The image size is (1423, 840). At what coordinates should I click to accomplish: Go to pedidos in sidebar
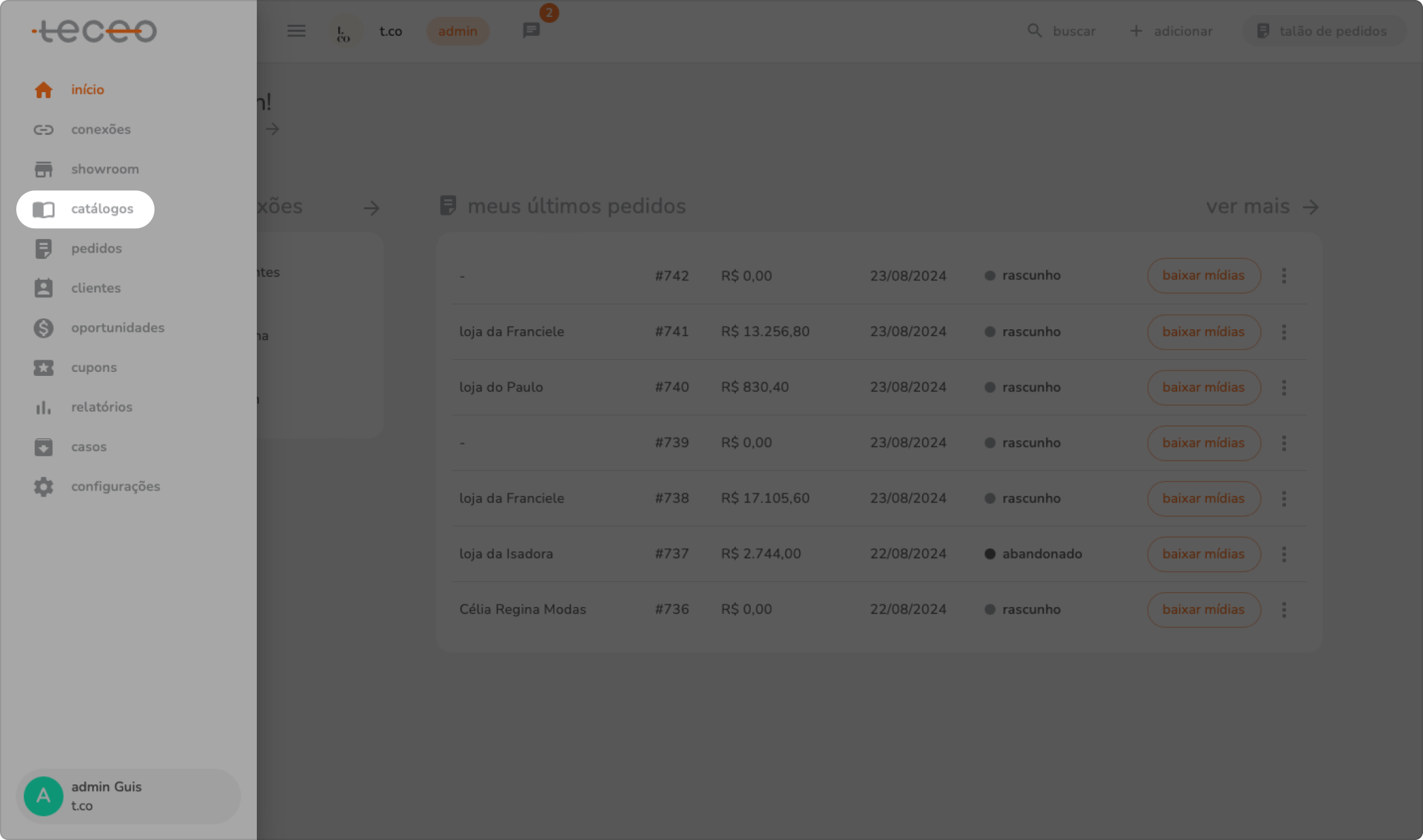[96, 249]
